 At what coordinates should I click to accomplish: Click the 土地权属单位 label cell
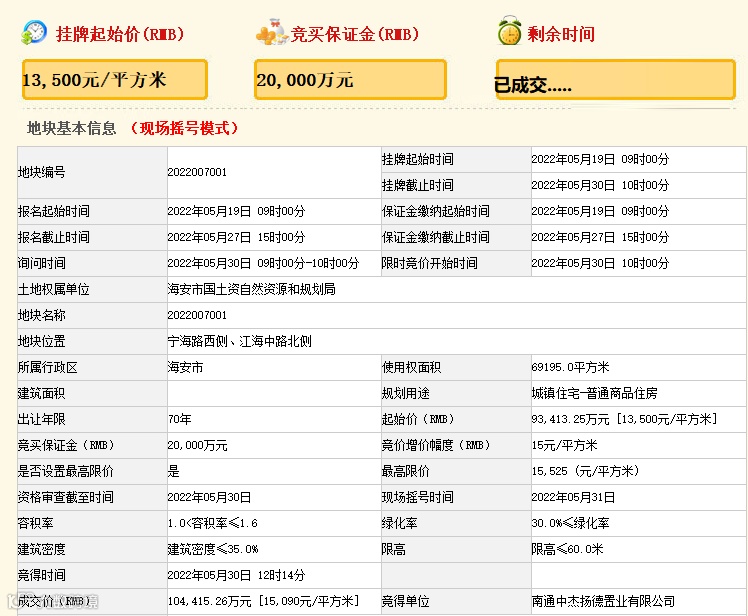tap(92, 289)
